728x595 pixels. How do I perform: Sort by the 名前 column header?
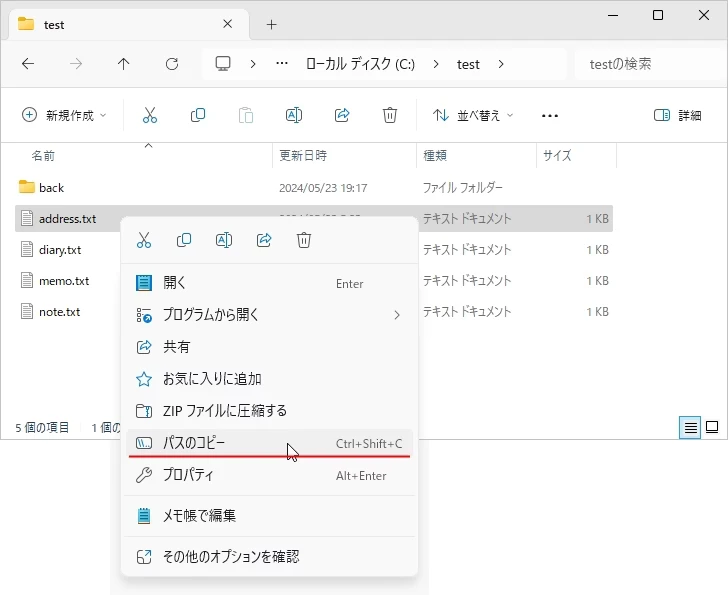click(43, 155)
